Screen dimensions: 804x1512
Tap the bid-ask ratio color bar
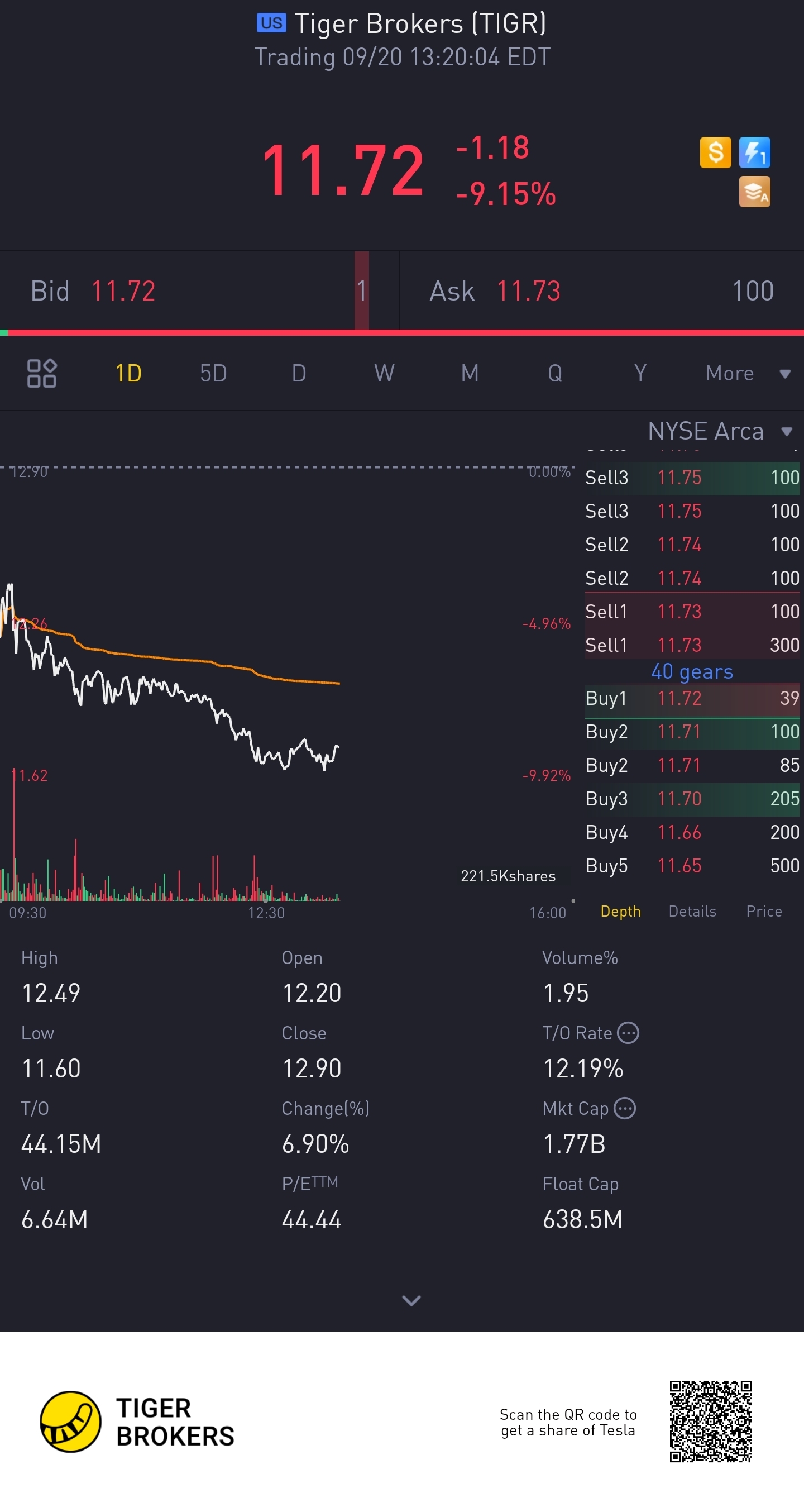[402, 333]
